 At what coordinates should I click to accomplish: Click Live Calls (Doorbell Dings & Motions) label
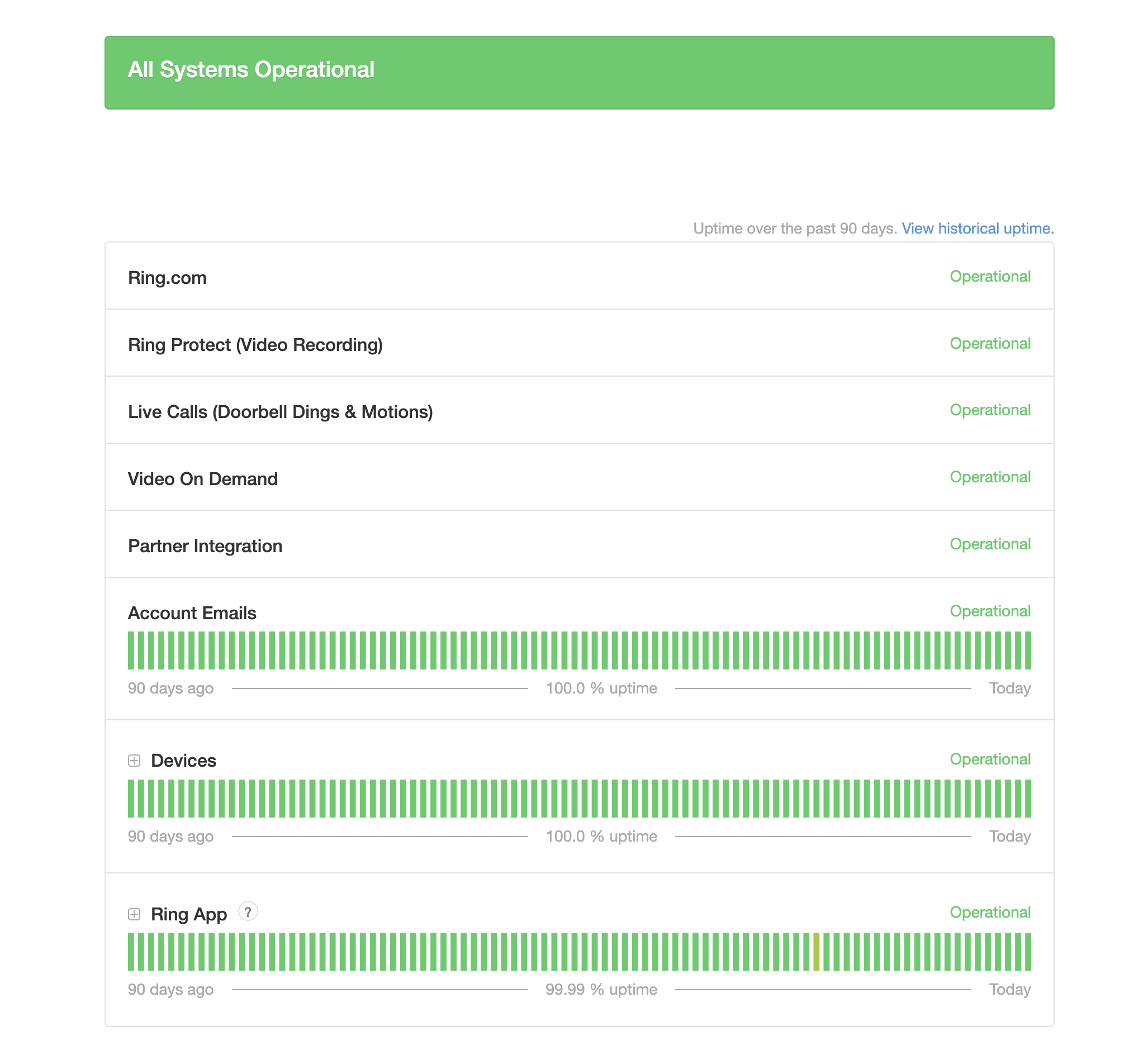click(279, 412)
